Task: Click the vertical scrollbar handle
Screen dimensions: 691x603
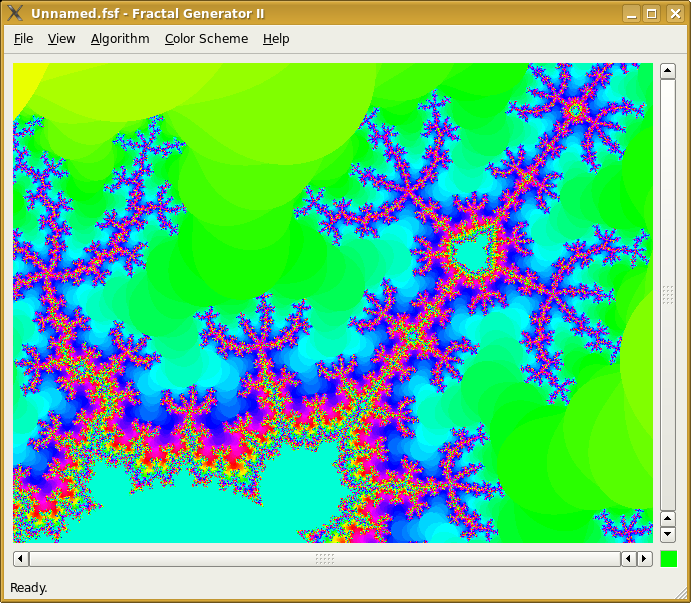Action: [668, 295]
